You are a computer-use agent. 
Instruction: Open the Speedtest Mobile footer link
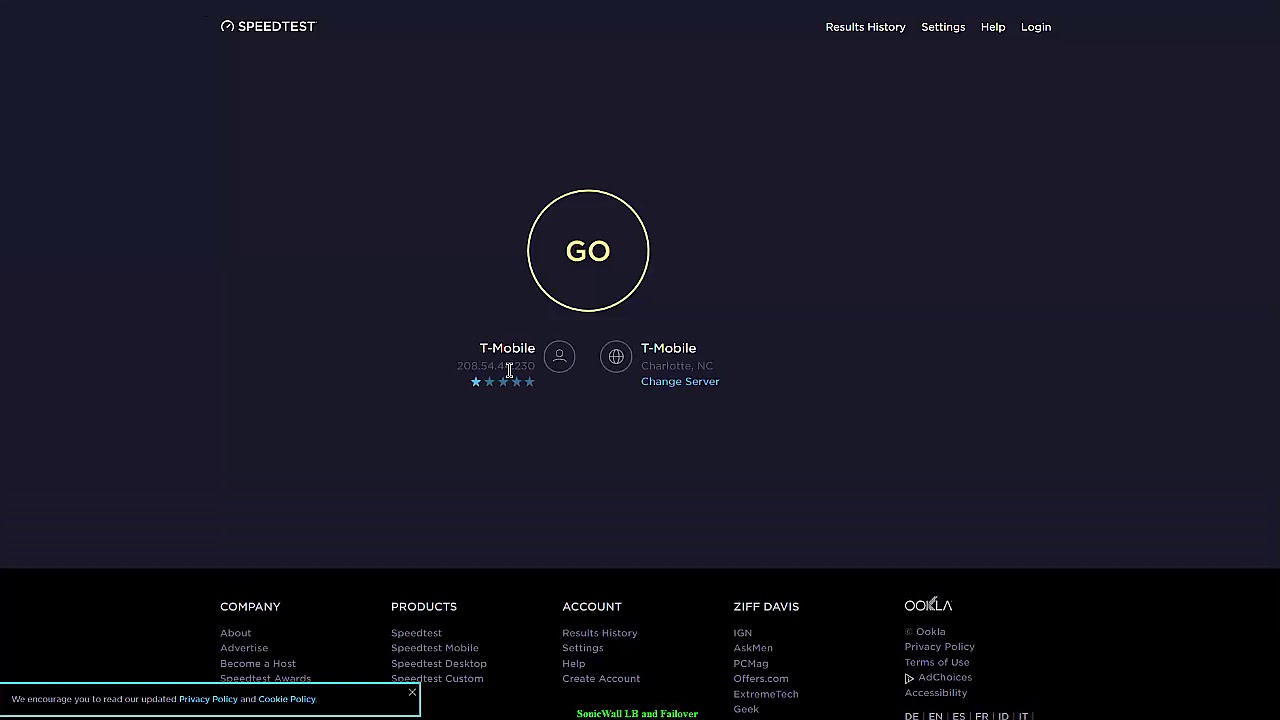click(x=435, y=648)
